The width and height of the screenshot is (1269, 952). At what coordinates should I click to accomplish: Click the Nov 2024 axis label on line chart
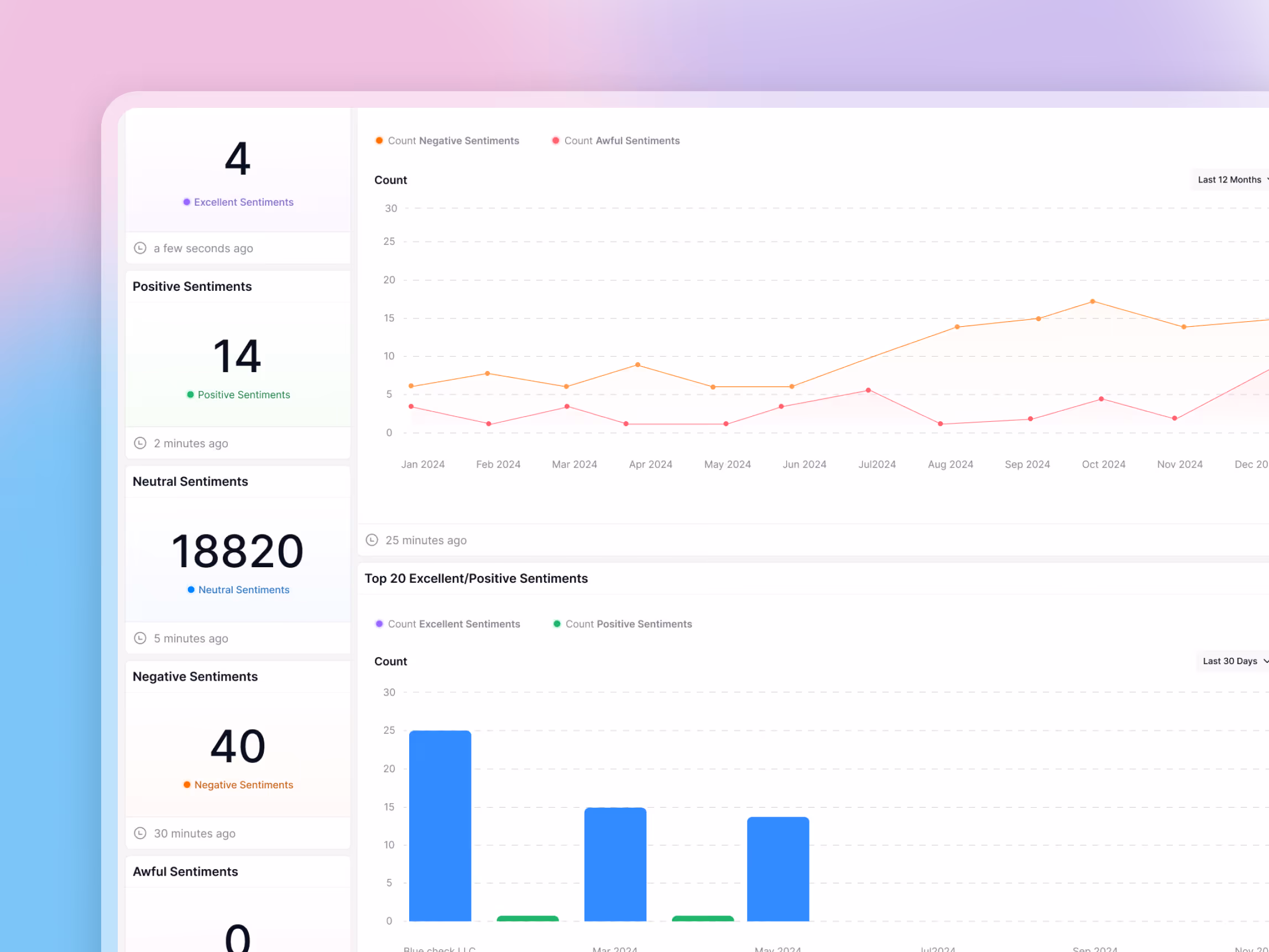pyautogui.click(x=1179, y=464)
